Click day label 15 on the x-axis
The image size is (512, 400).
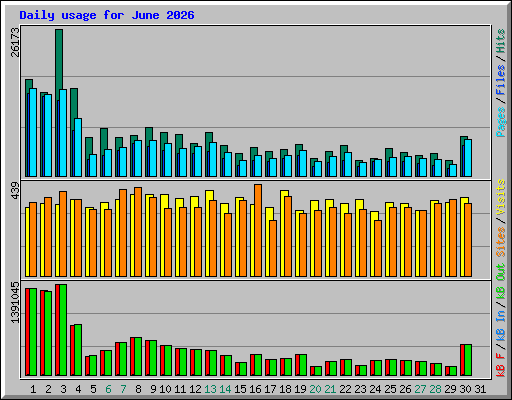tap(240, 389)
